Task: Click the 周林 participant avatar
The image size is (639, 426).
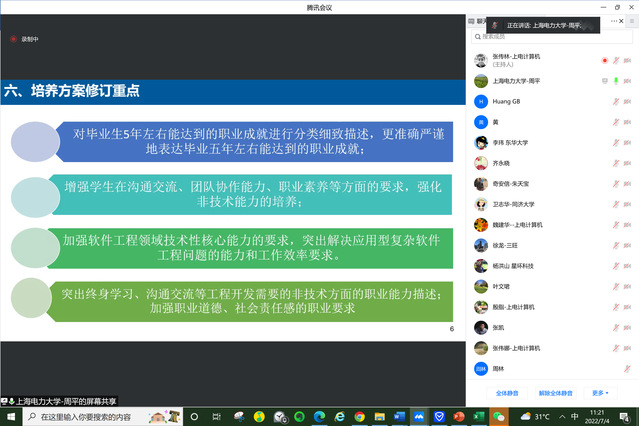Action: point(481,368)
